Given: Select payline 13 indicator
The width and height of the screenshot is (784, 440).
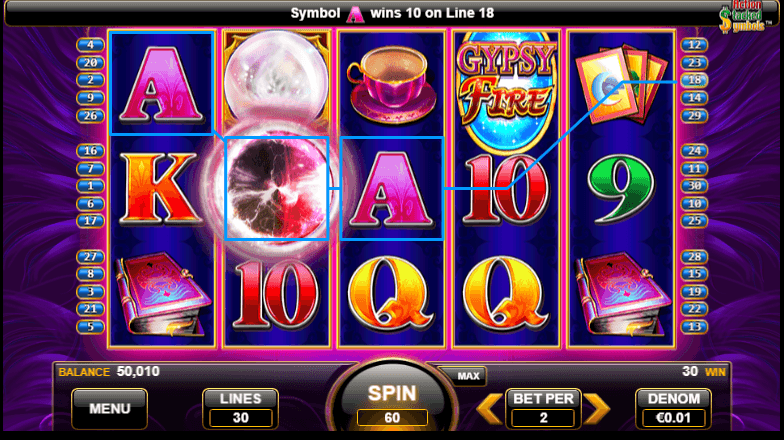Looking at the screenshot, I should click(x=694, y=327).
